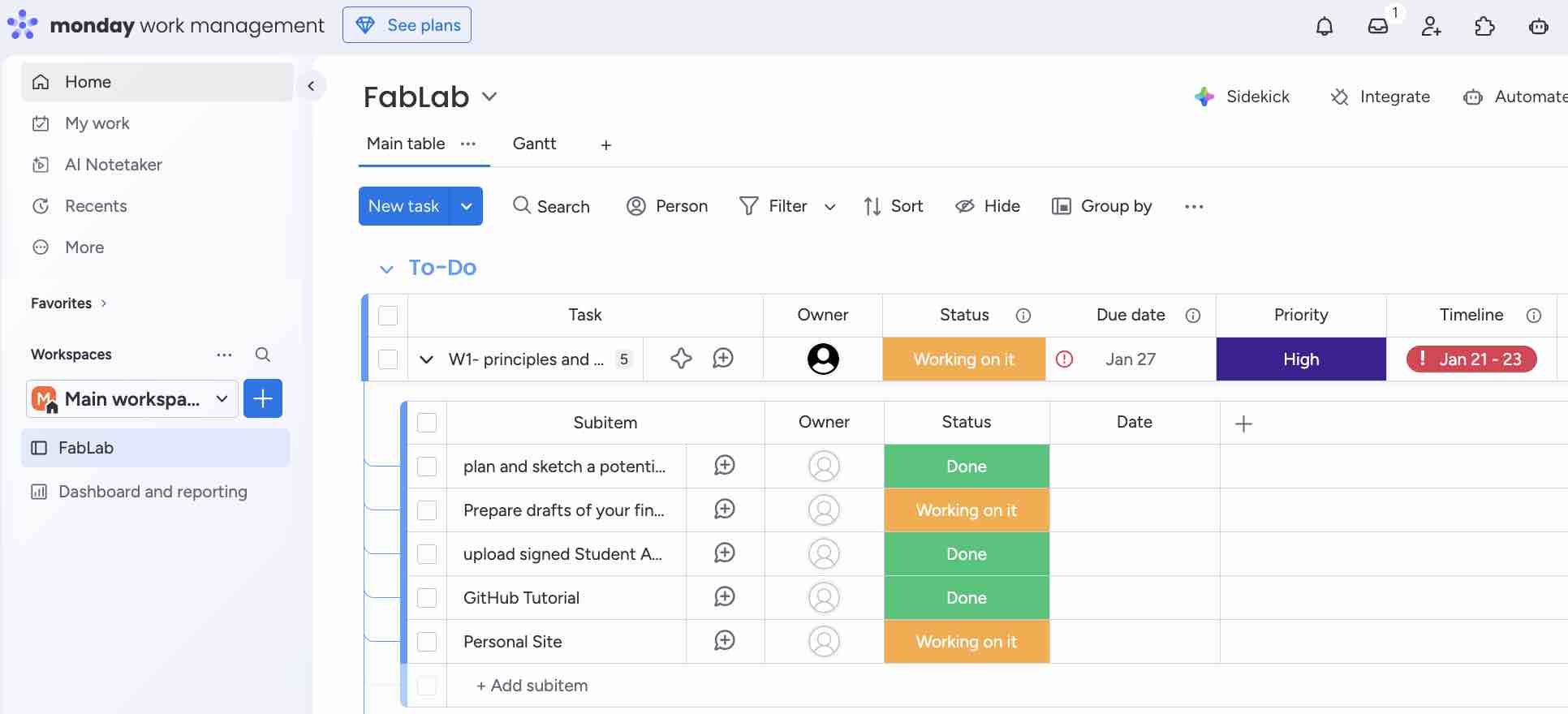Add a new subitem column
This screenshot has width=1568, height=714.
pyautogui.click(x=1243, y=424)
